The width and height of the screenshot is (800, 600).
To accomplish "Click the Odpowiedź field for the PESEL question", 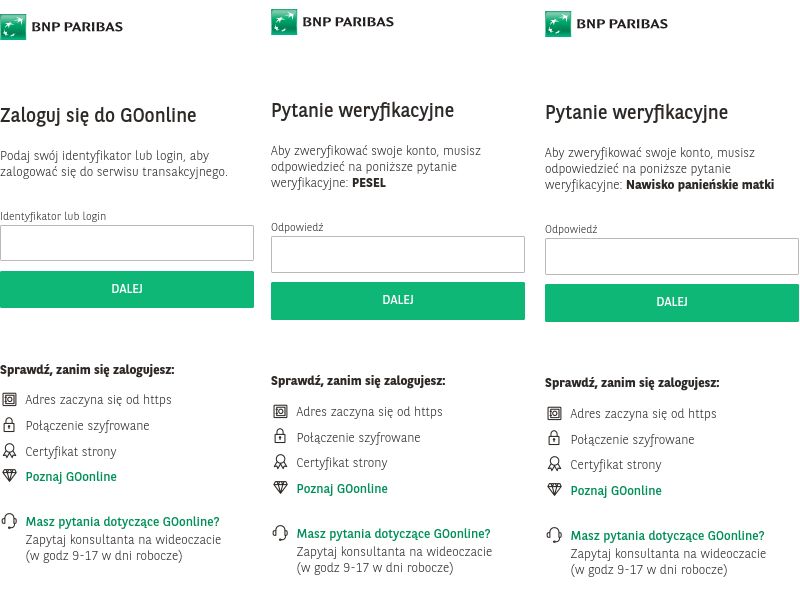I will click(x=398, y=253).
